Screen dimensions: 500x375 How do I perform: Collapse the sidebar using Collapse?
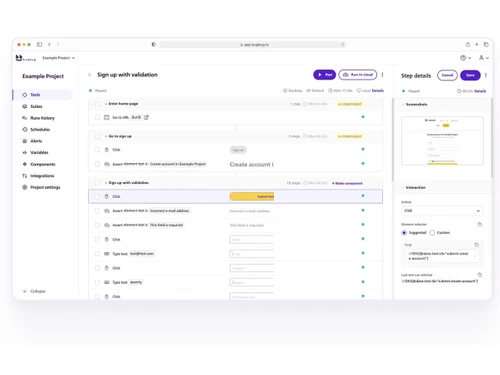tap(34, 291)
